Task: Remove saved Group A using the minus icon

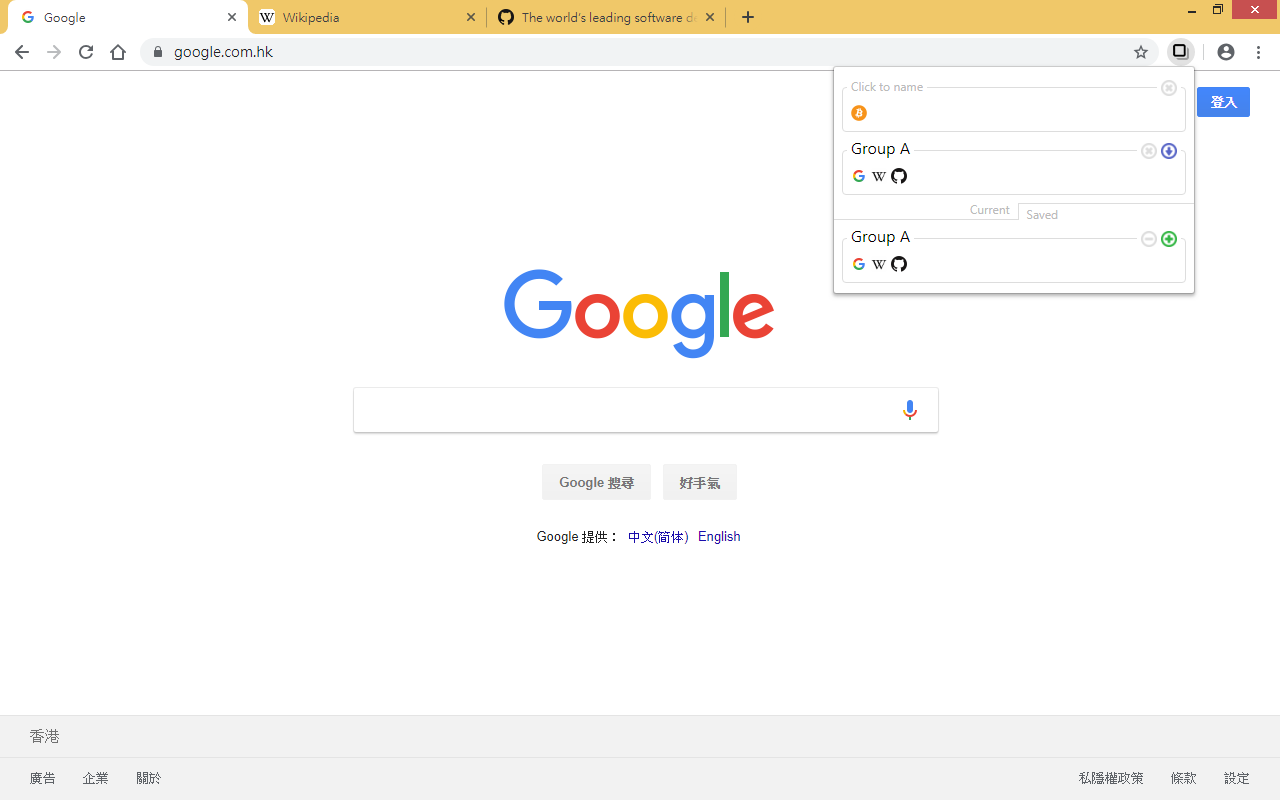Action: coord(1148,239)
